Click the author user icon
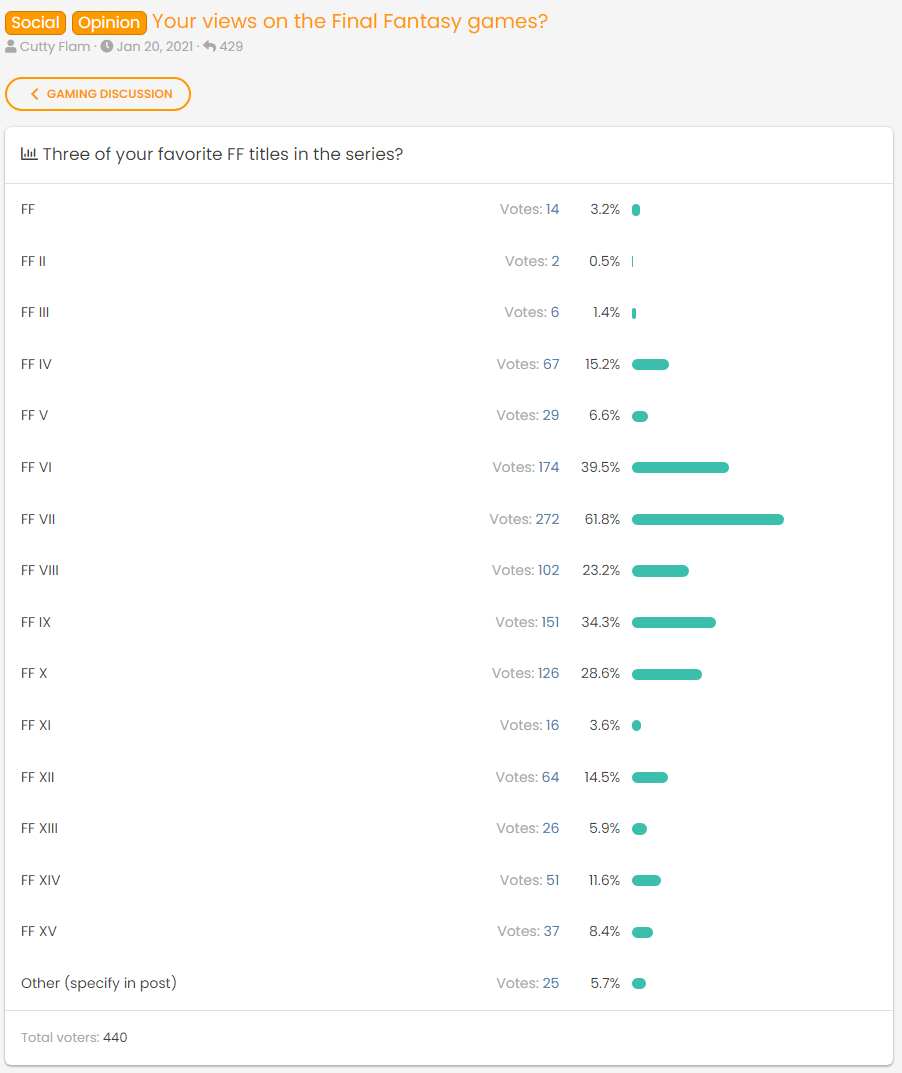902x1073 pixels. click(x=11, y=47)
